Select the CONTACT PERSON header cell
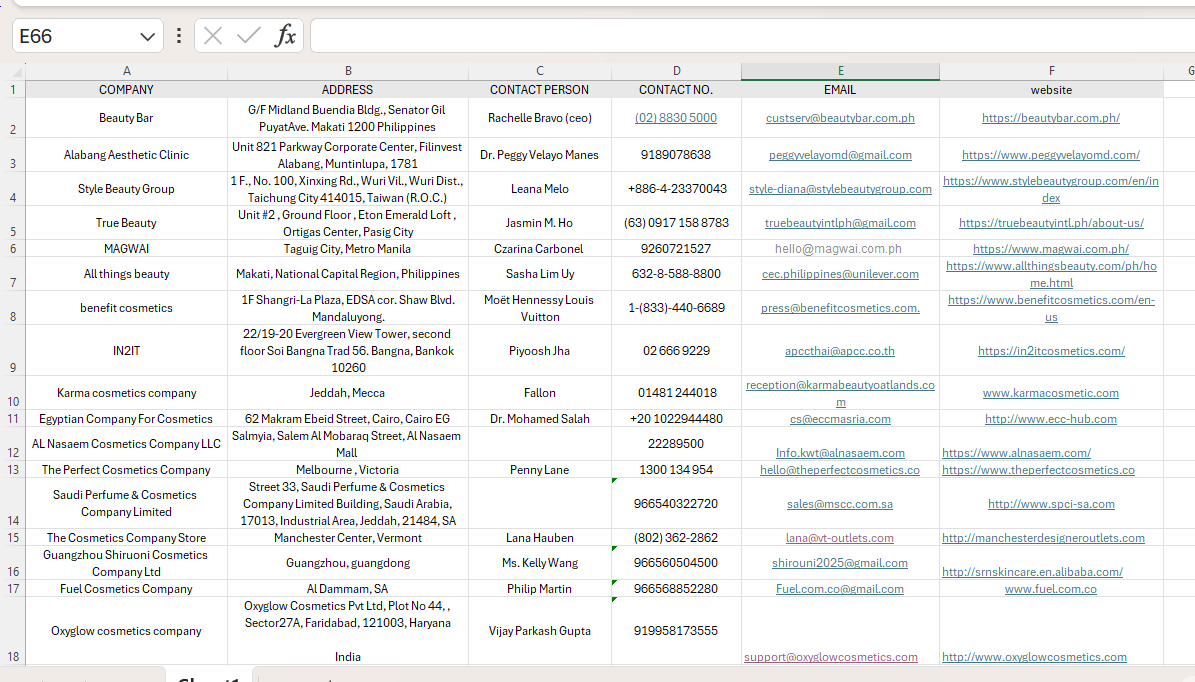 click(x=540, y=89)
